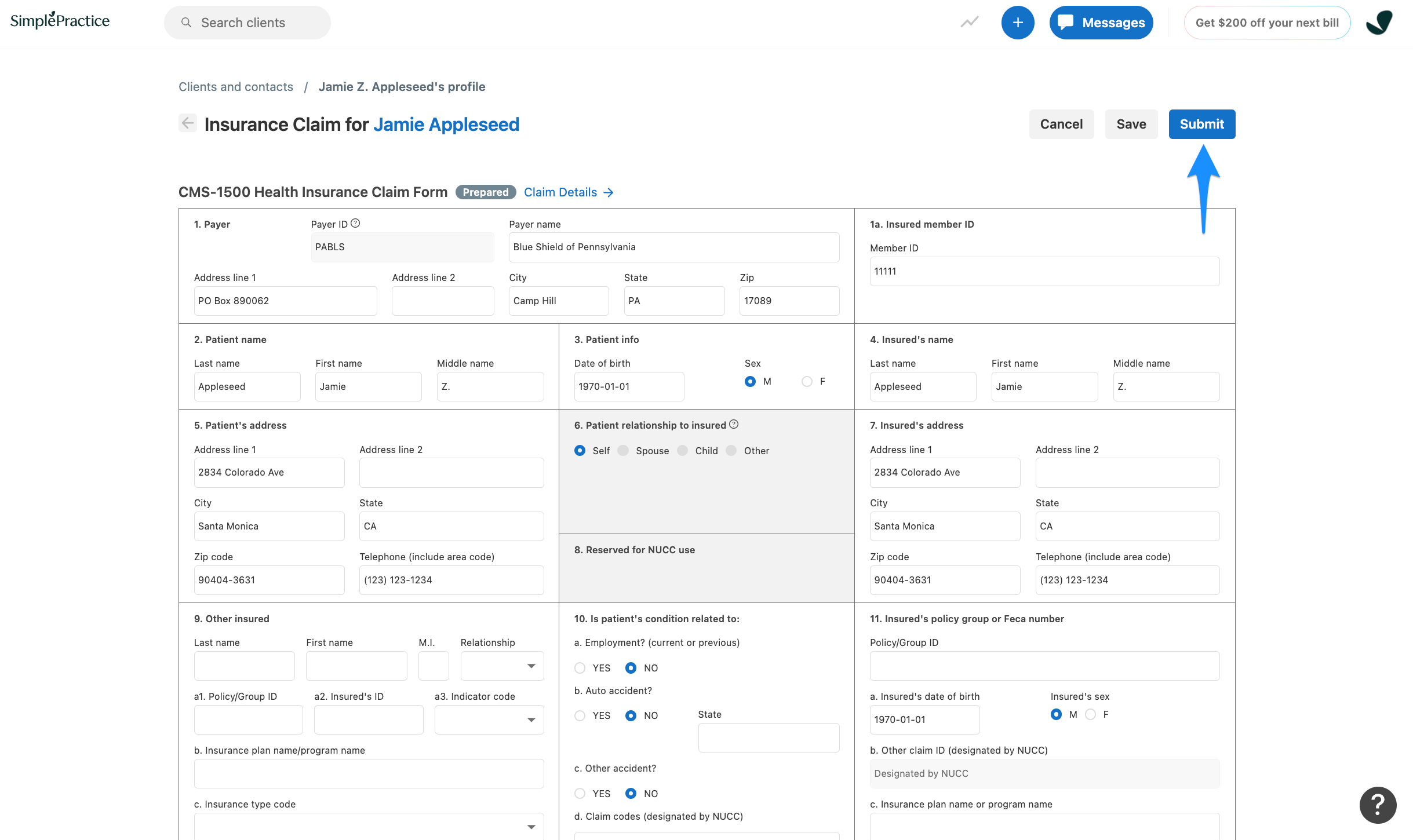
Task: Click the SimplePractice logo
Action: click(x=60, y=21)
